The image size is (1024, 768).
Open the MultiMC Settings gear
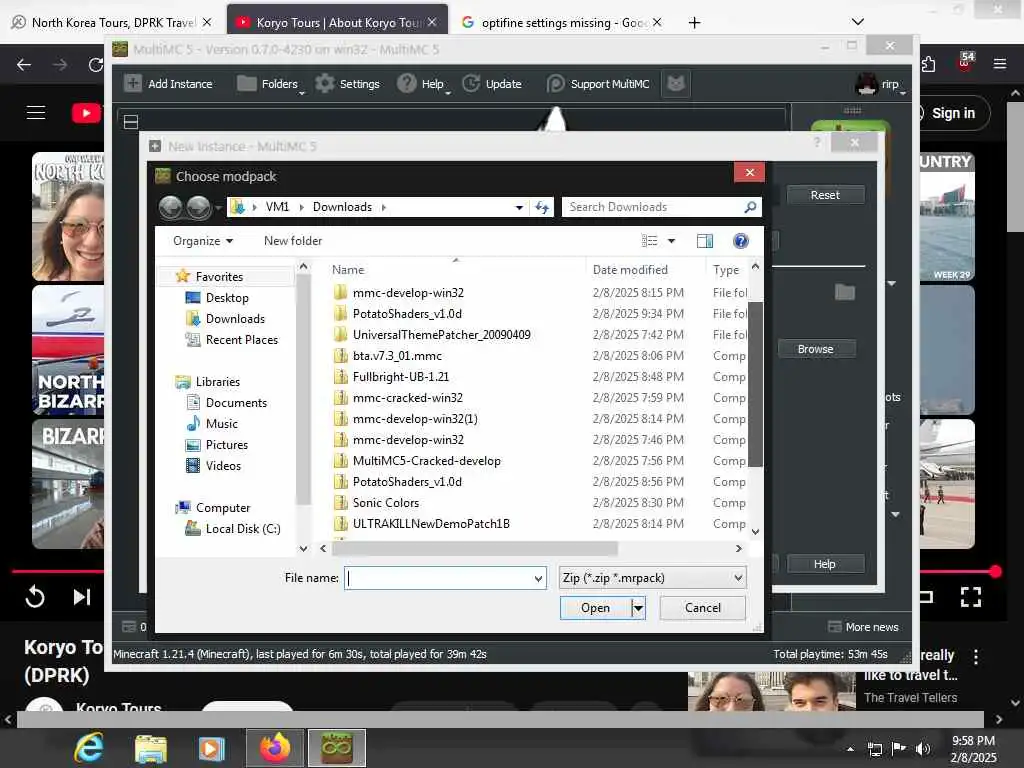point(325,84)
